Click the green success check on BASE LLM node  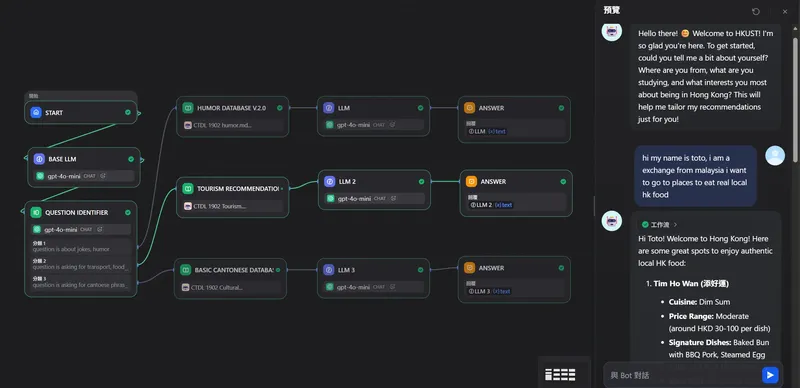coord(131,159)
